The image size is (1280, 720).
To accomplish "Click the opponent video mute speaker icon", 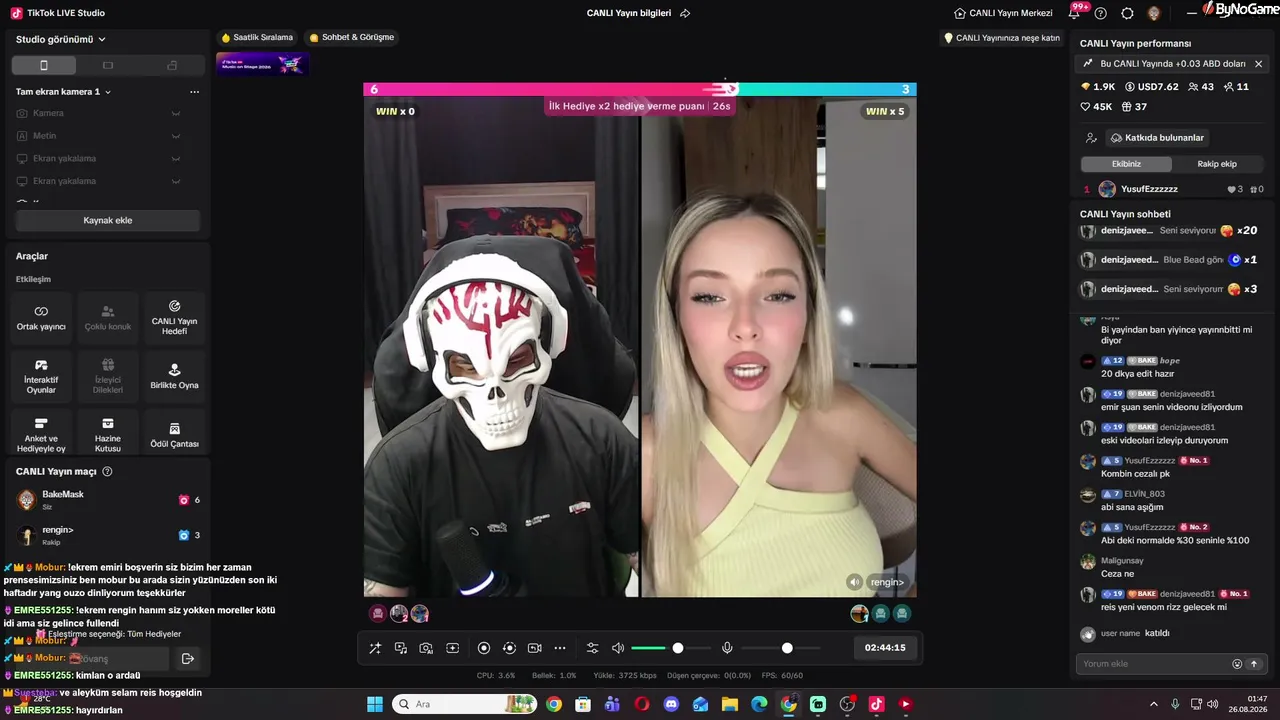I will 854,582.
